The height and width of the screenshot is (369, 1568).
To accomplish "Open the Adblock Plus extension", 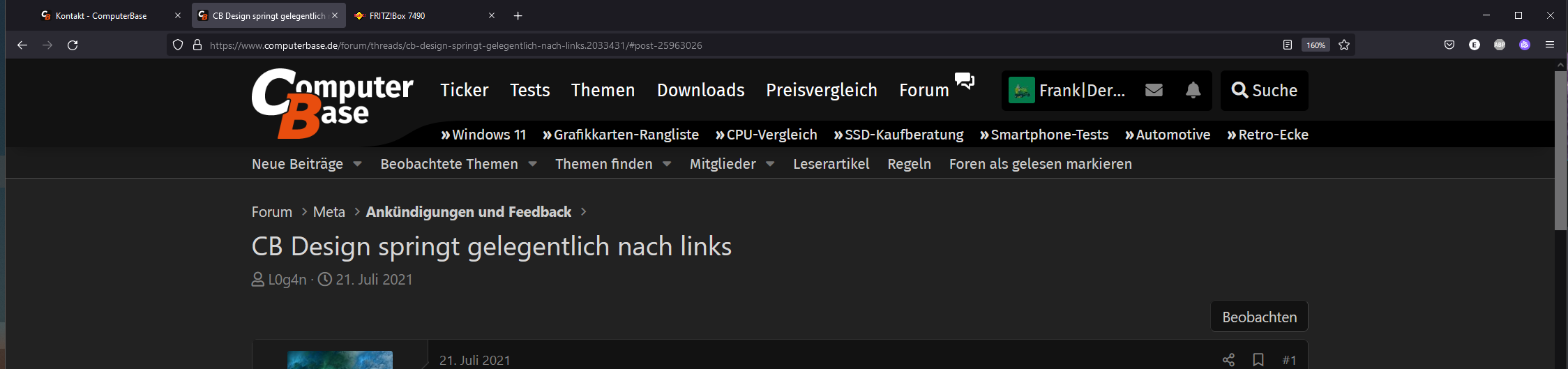I will 1500,45.
